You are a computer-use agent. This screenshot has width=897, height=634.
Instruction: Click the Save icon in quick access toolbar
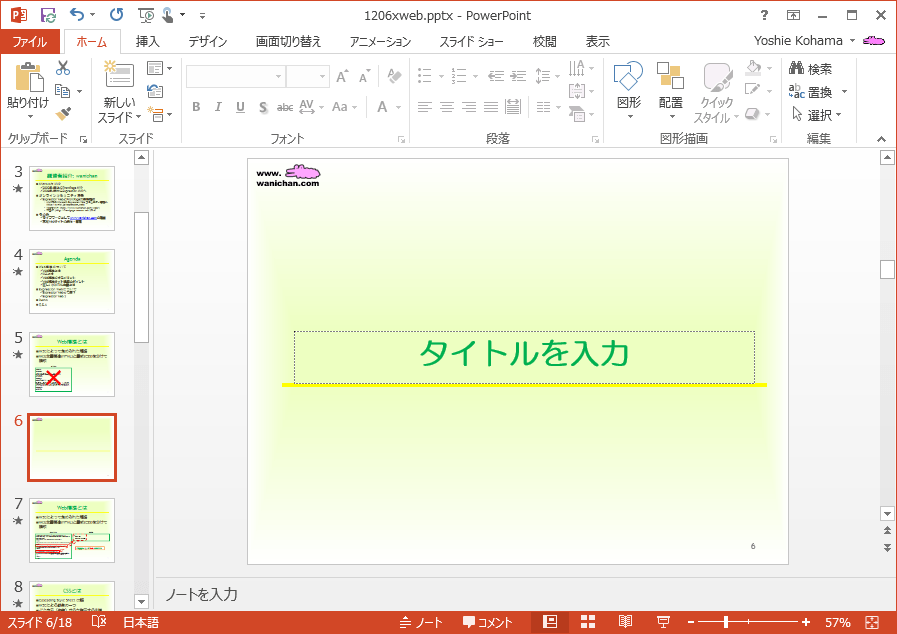(48, 15)
